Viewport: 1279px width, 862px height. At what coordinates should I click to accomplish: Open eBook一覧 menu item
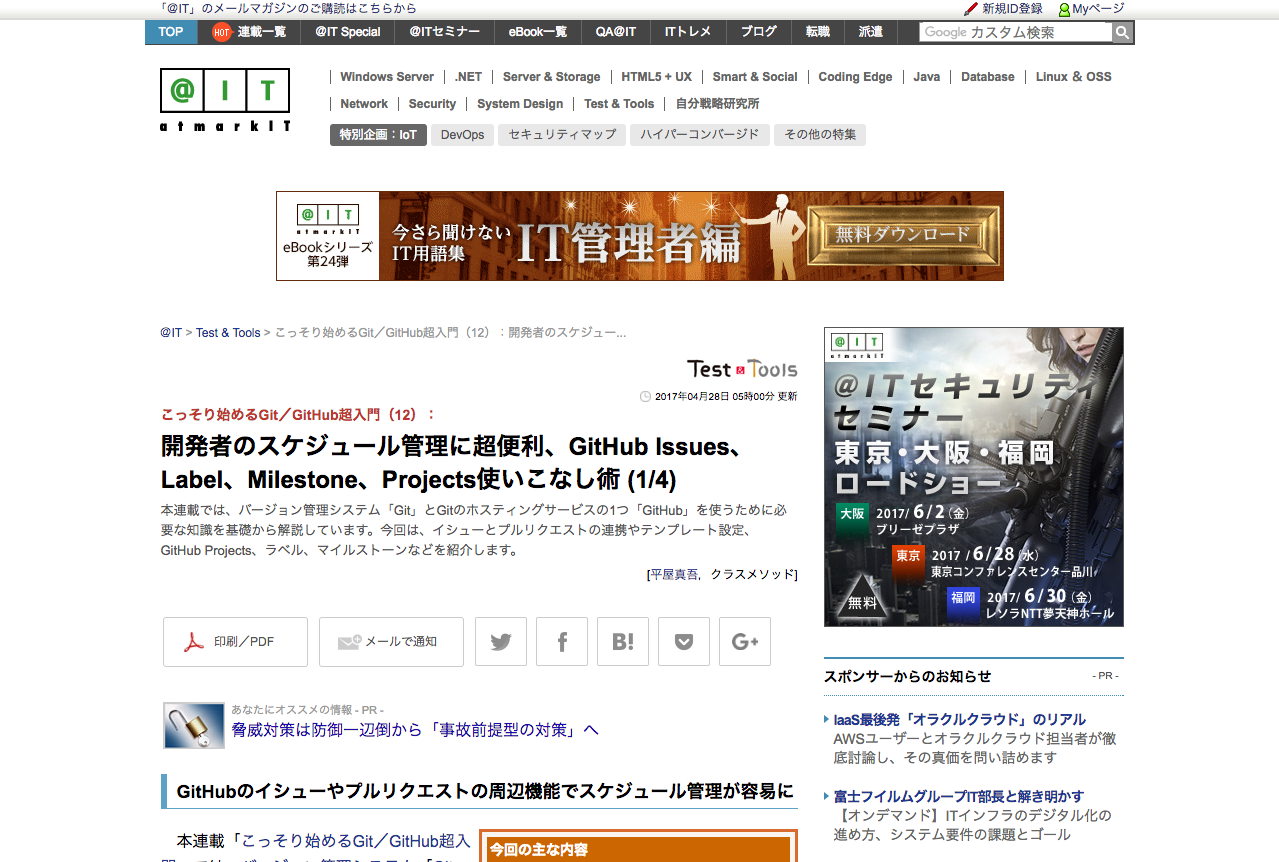537,32
